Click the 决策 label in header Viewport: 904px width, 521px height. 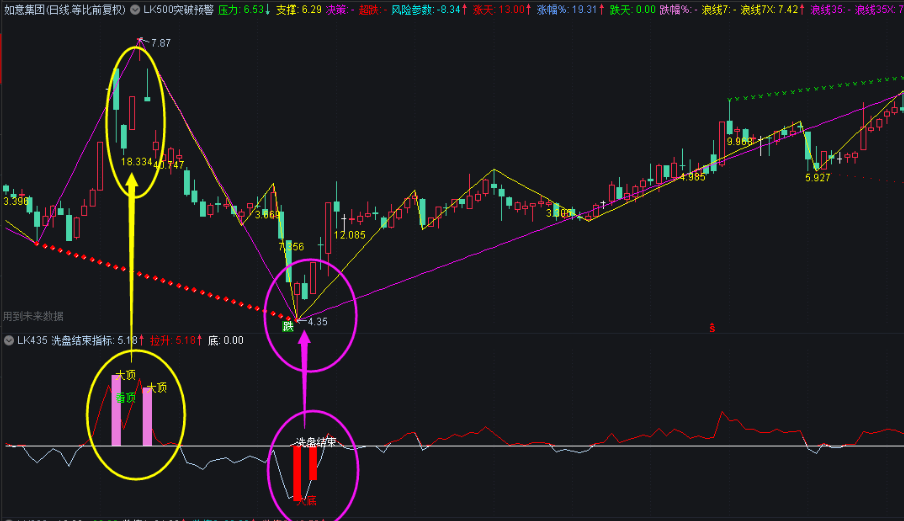(x=337, y=10)
